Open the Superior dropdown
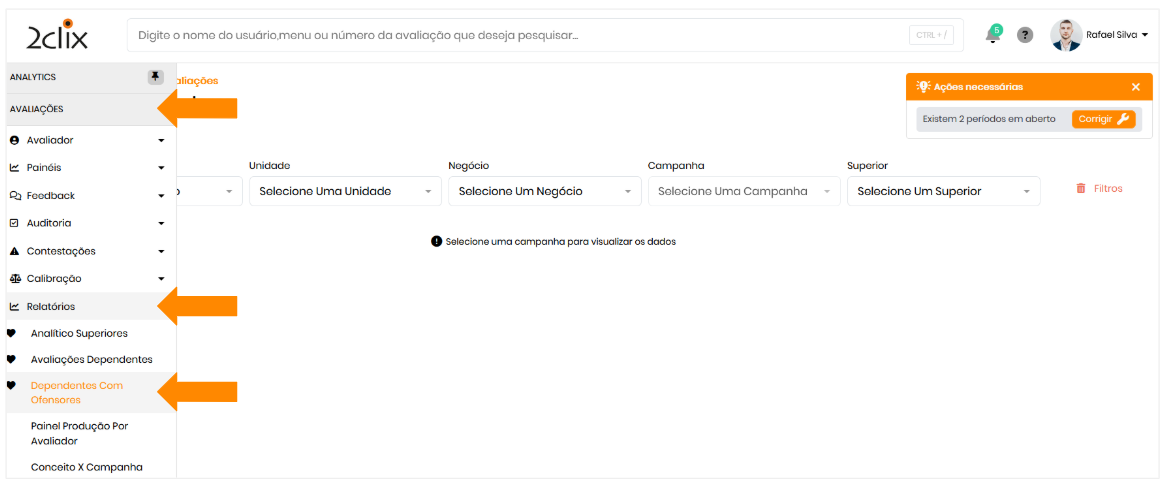Image resolution: width=1170 pixels, height=488 pixels. click(943, 191)
